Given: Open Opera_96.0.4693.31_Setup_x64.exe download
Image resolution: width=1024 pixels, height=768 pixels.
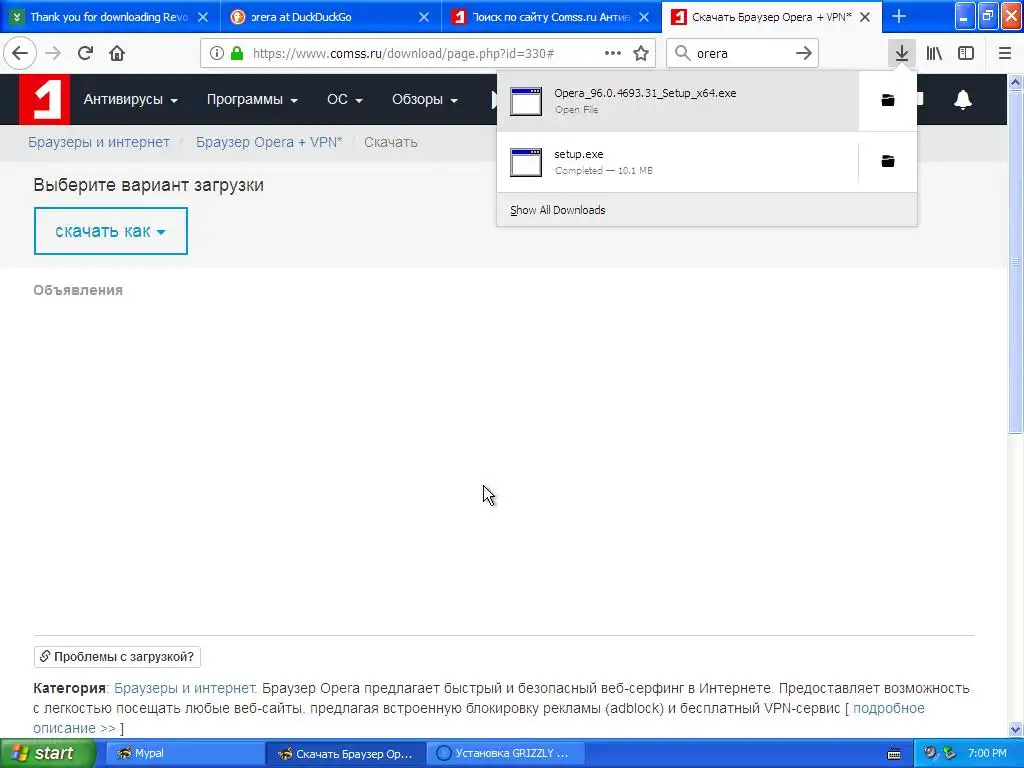Looking at the screenshot, I should (678, 101).
